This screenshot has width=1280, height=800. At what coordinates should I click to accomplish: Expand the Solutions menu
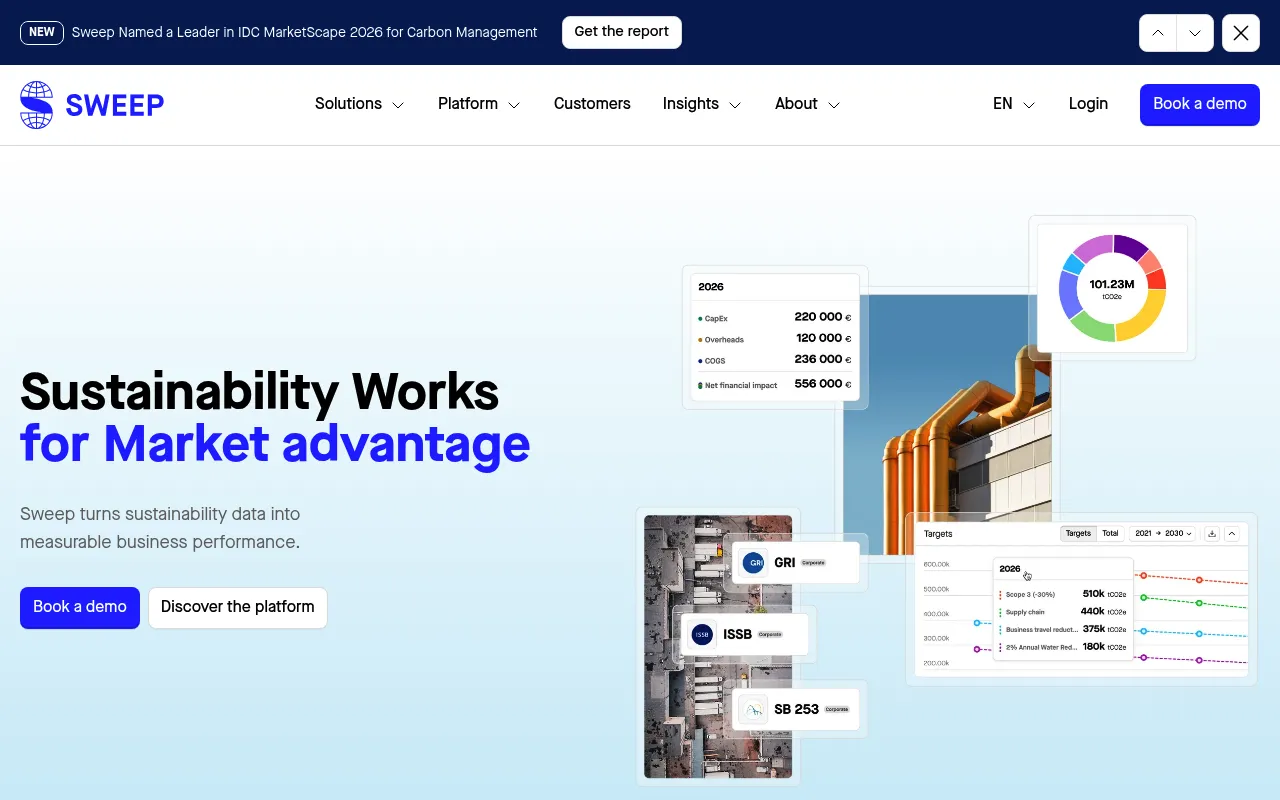[359, 104]
